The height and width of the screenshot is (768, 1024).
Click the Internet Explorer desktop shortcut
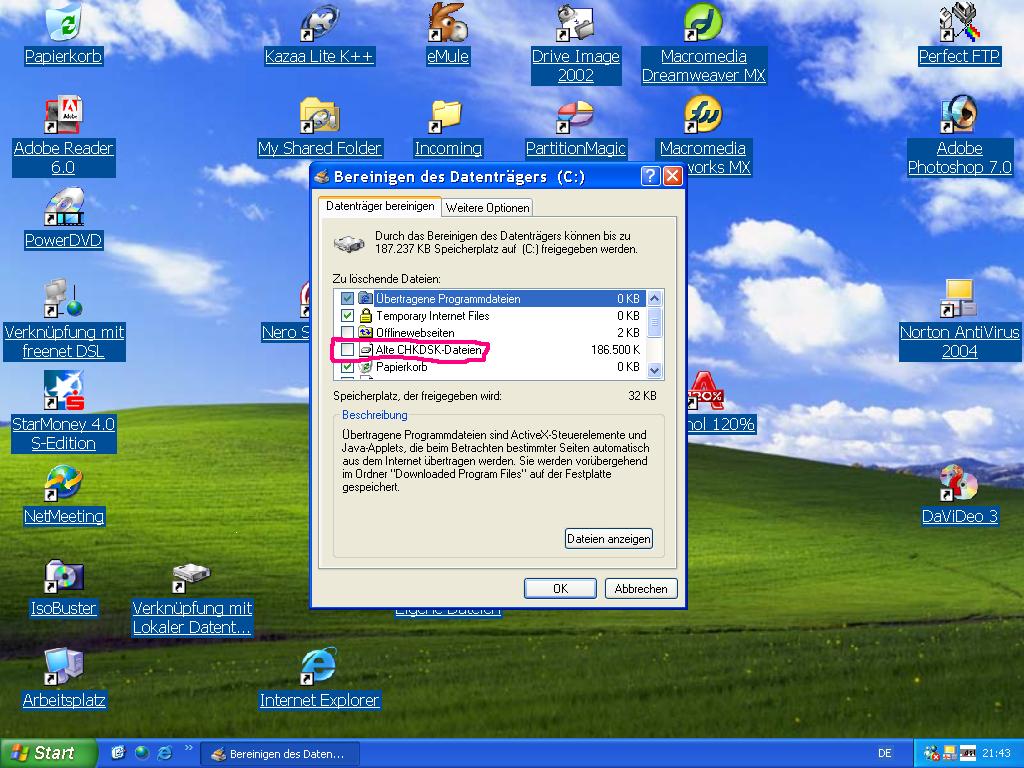tap(319, 680)
